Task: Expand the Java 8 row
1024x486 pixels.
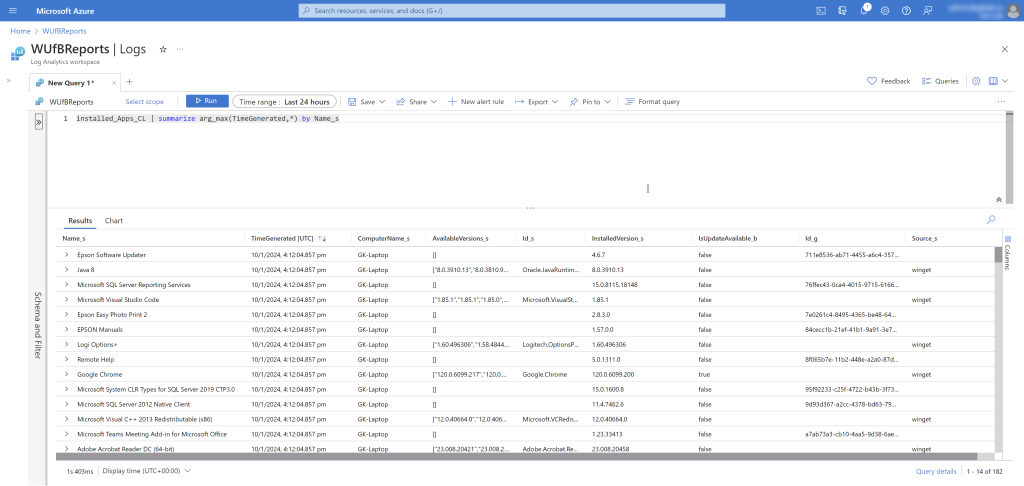Action: point(67,270)
